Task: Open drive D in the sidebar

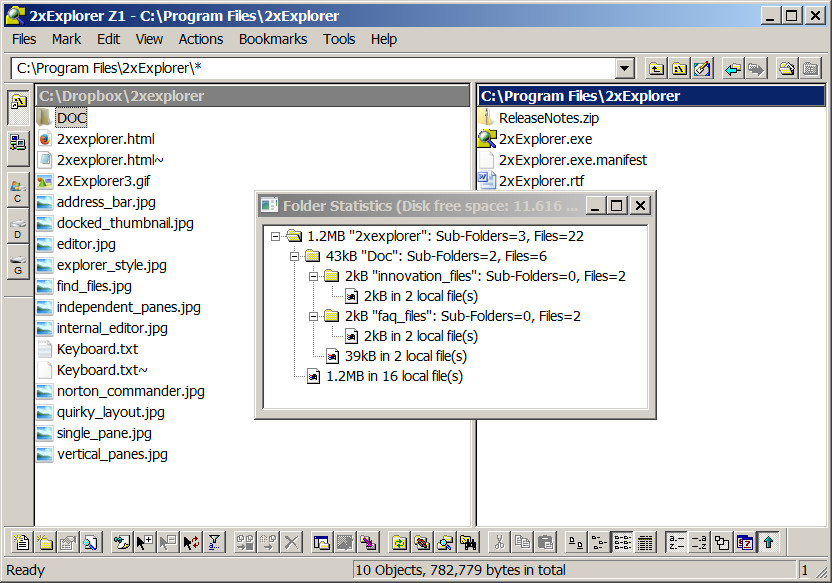Action: (x=18, y=227)
